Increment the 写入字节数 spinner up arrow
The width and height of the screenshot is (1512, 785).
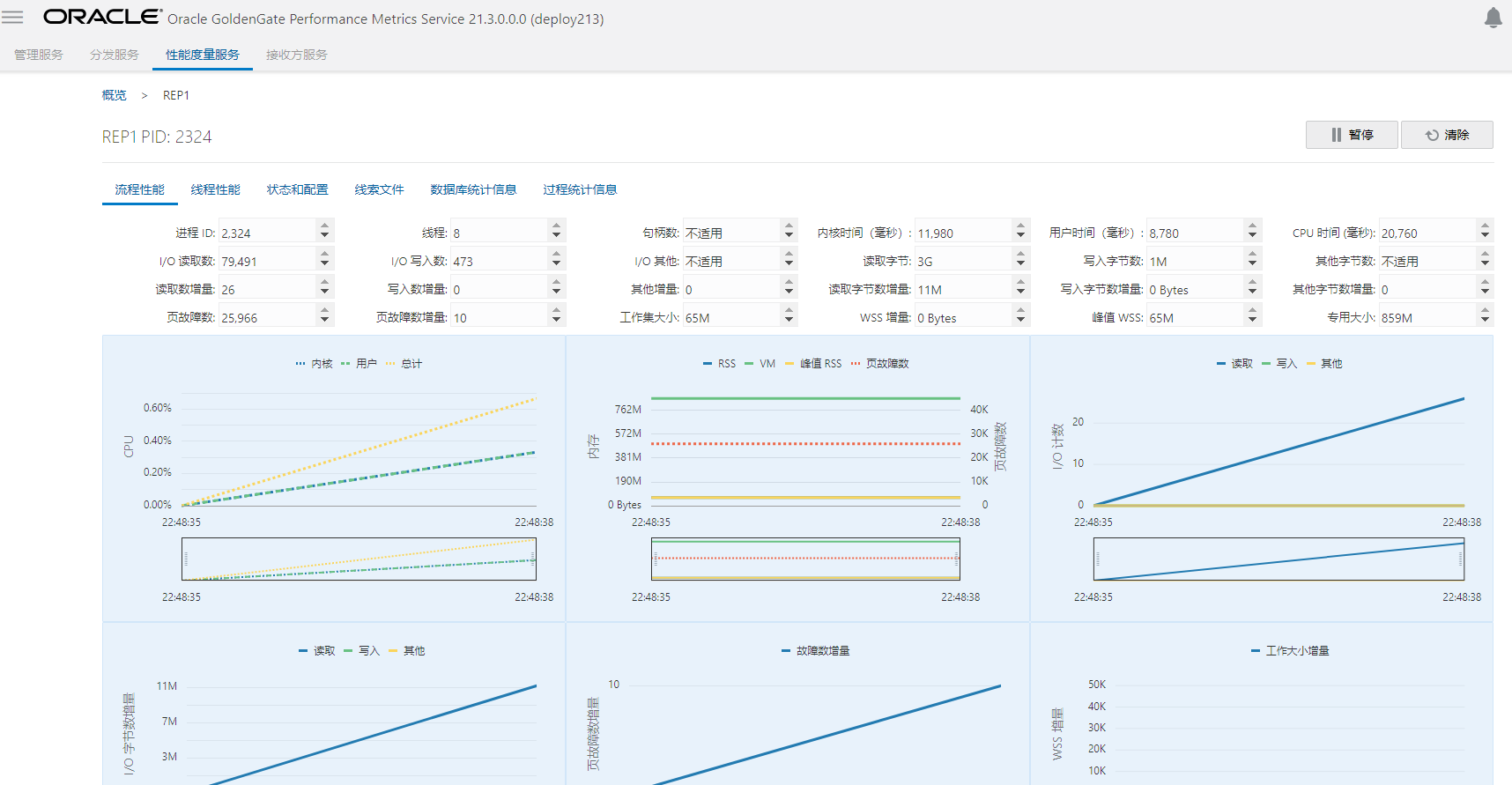(x=1253, y=255)
